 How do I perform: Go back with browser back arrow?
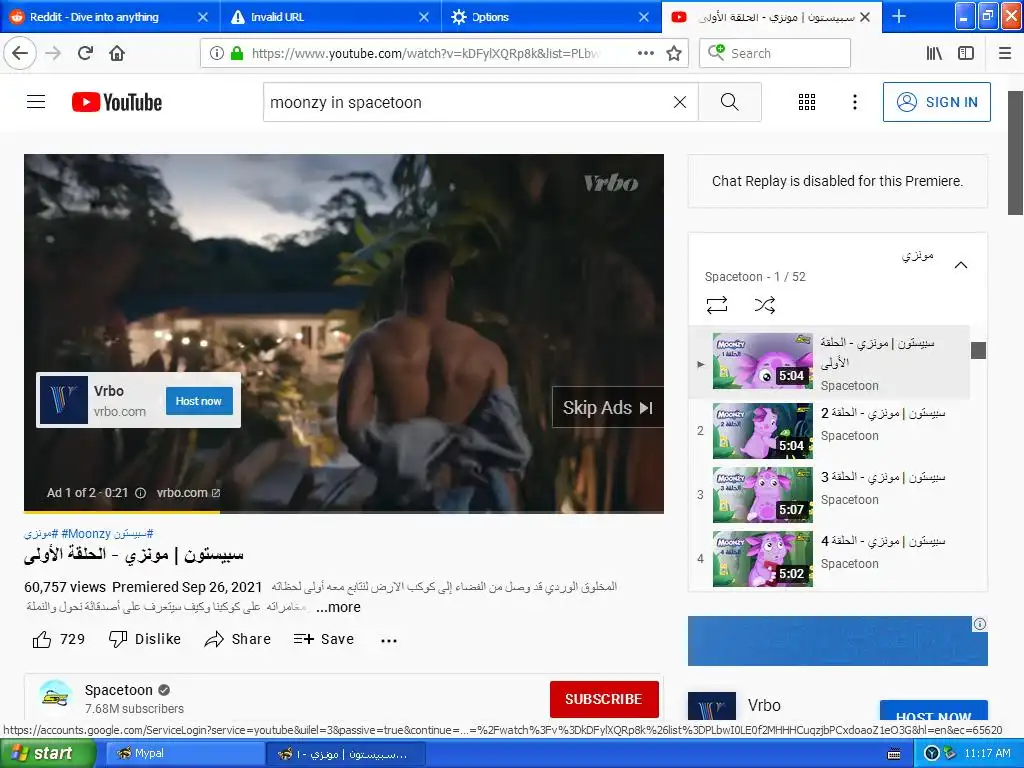[x=20, y=53]
